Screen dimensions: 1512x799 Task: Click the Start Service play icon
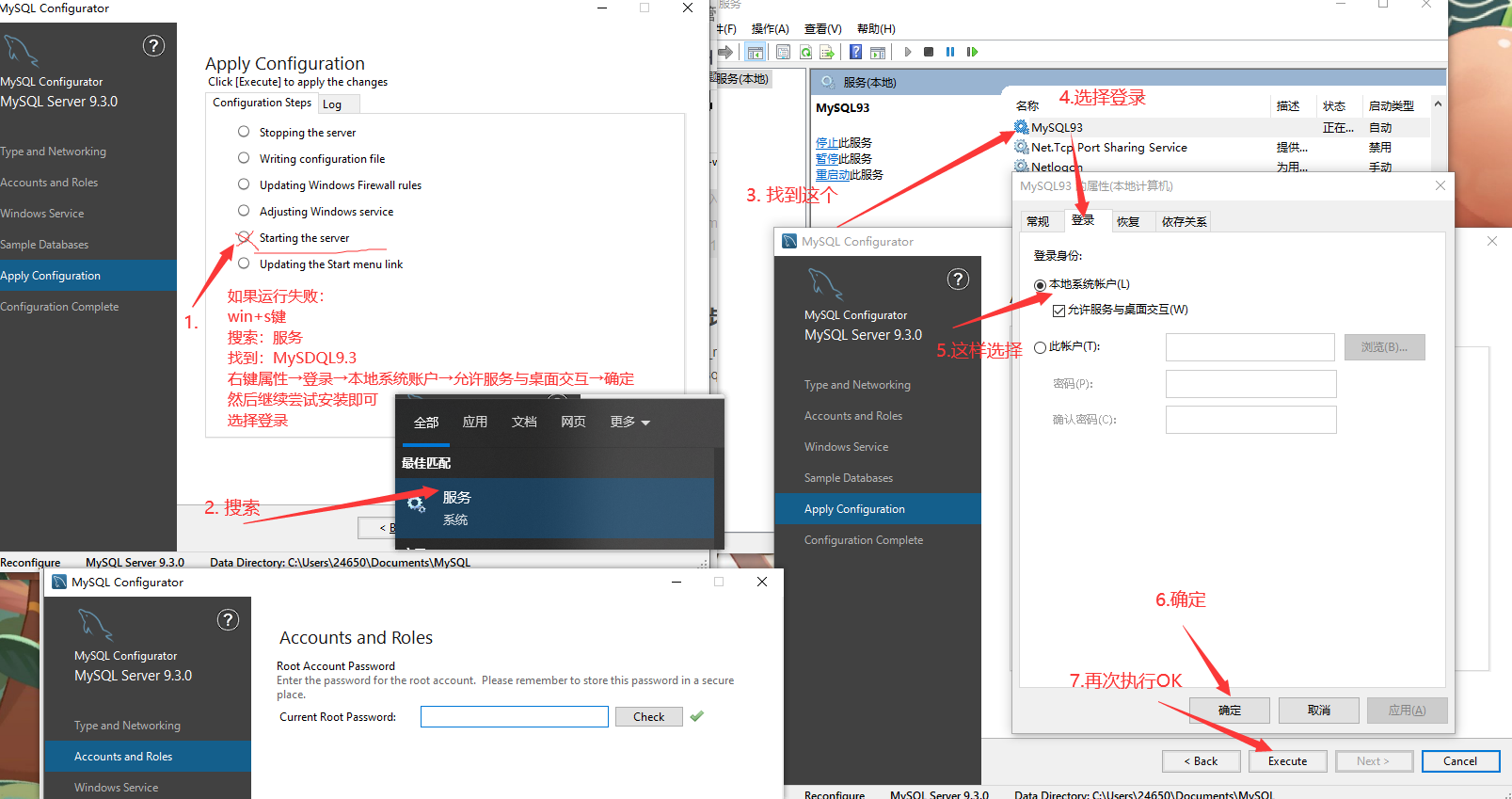[908, 52]
